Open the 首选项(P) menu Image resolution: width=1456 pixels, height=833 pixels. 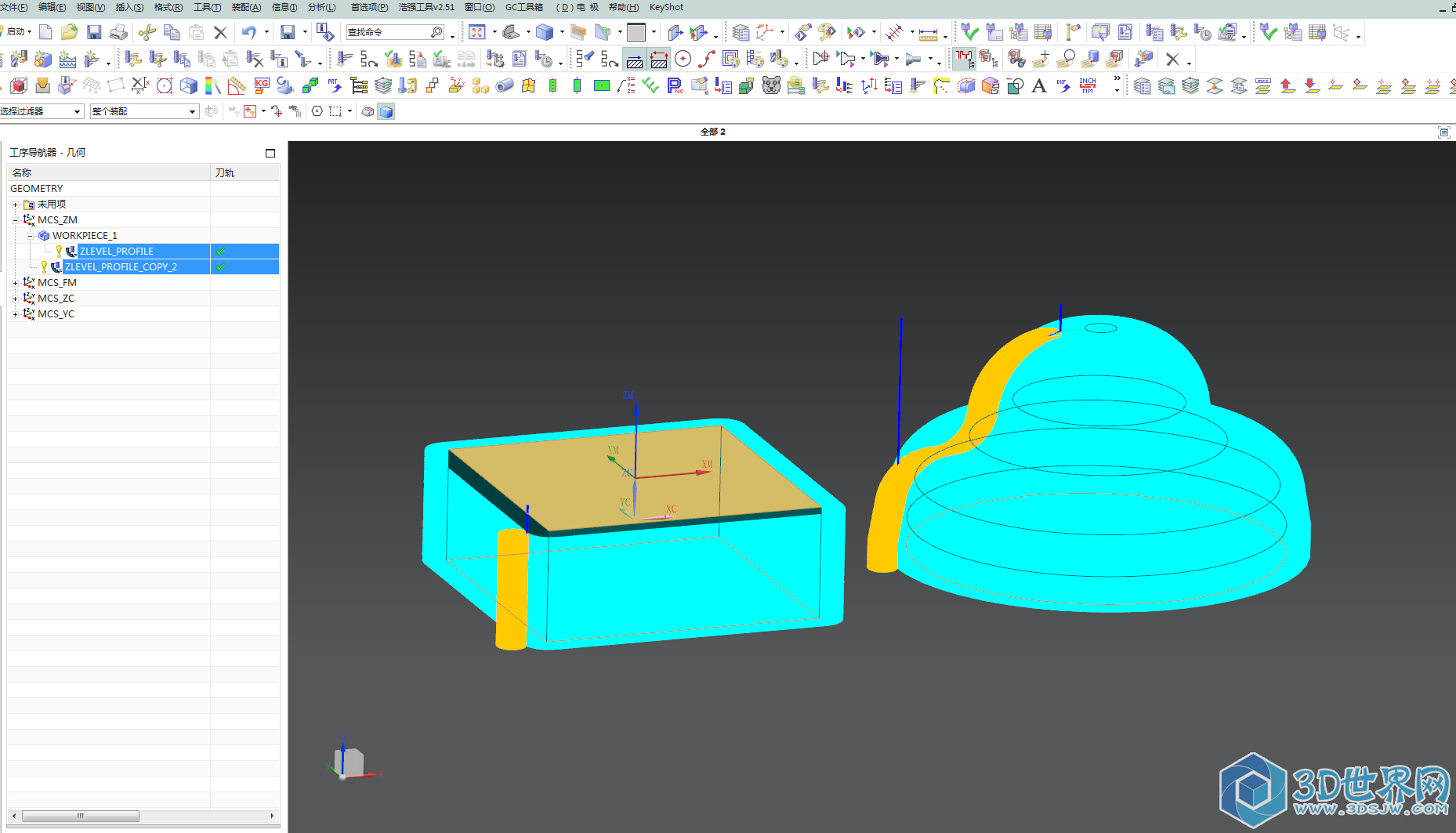[x=369, y=7]
